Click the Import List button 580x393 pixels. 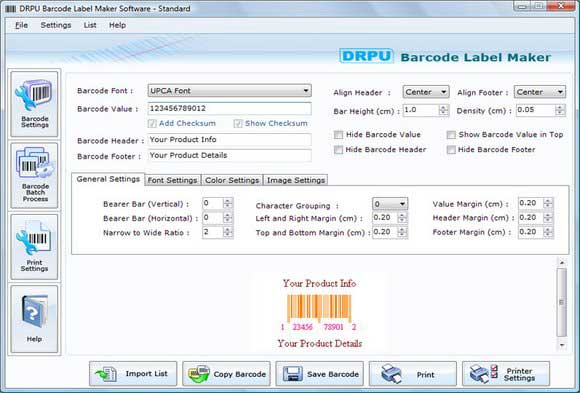(133, 374)
